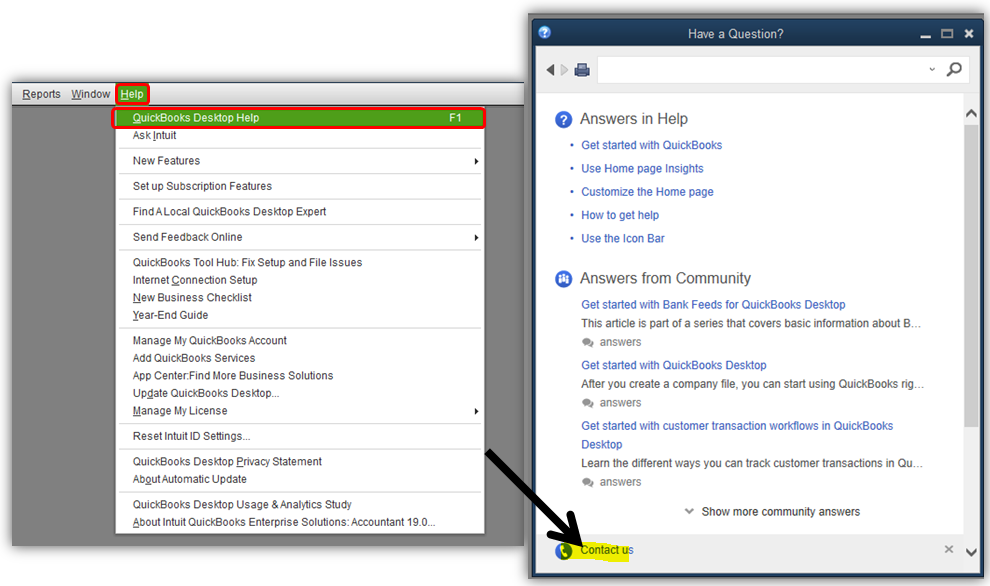Expand the New Features submenu
990x586 pixels.
tap(299, 161)
